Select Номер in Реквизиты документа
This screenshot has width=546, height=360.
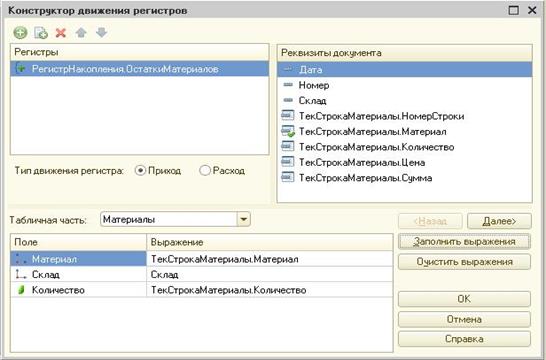(405, 85)
